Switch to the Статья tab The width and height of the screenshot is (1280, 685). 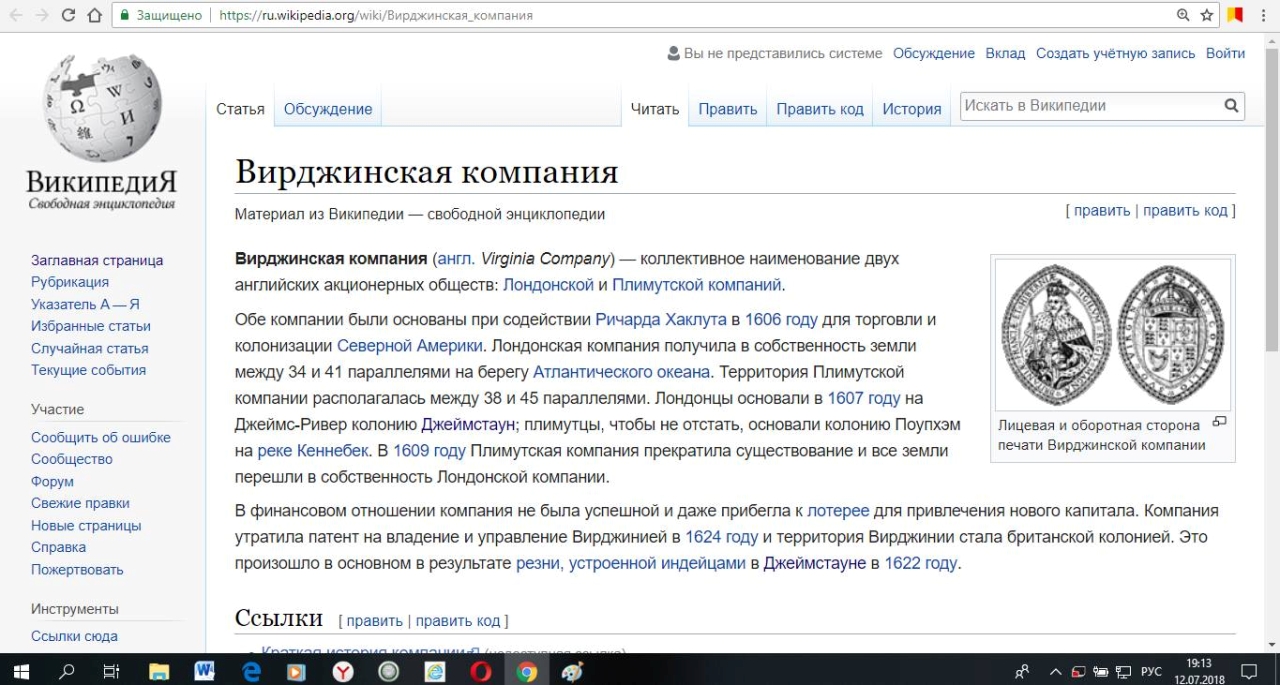tap(240, 109)
